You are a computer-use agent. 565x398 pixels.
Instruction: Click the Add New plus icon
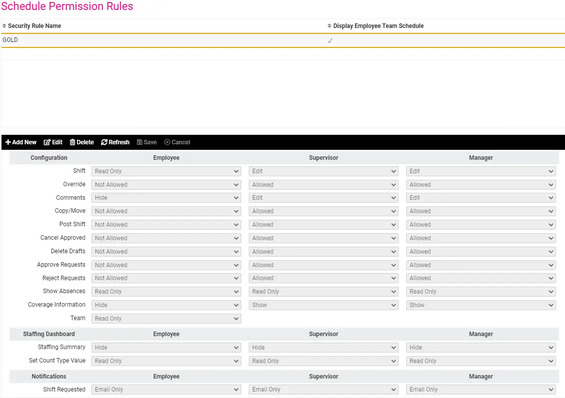[8, 142]
